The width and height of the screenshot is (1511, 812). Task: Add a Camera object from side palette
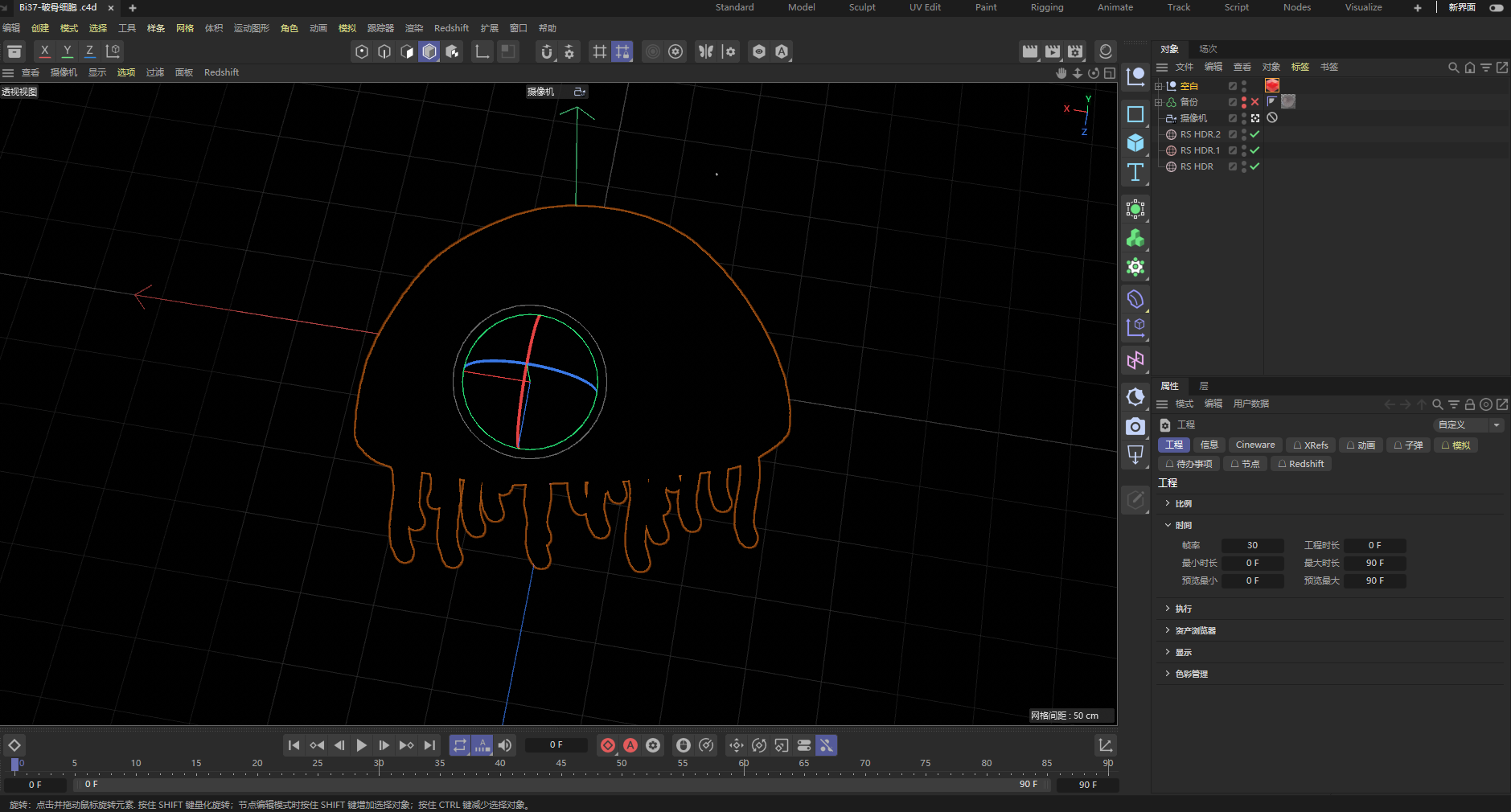[1135, 426]
